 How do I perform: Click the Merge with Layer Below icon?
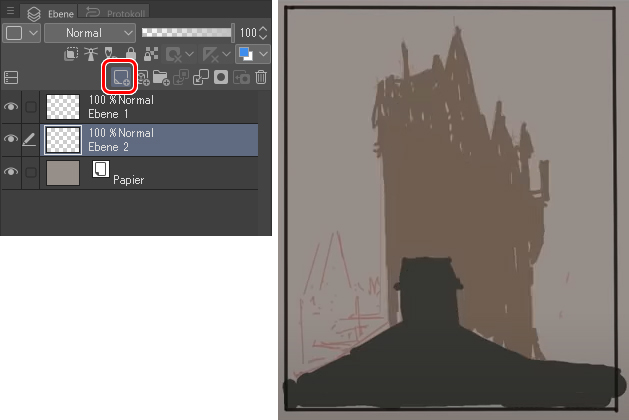tap(201, 77)
